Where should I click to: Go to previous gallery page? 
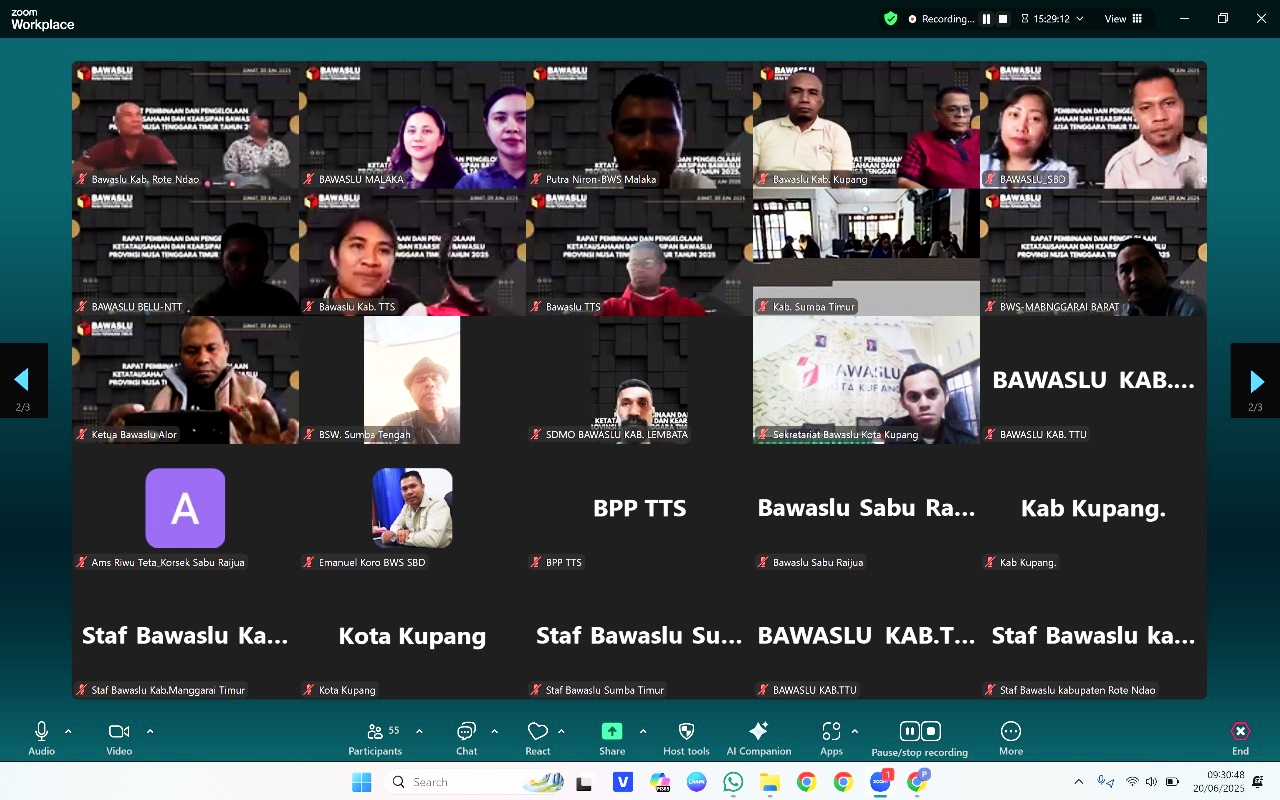pos(23,381)
